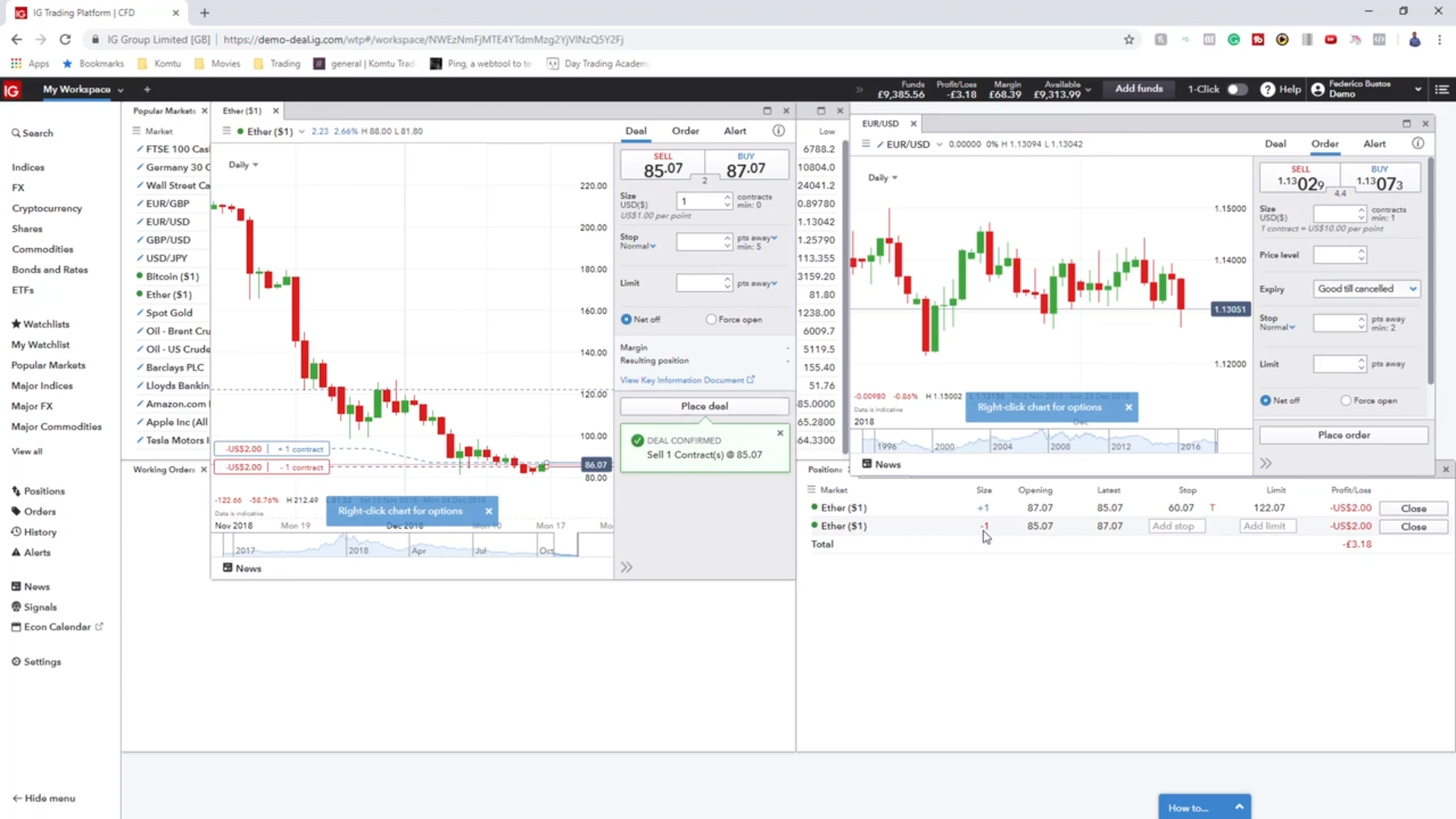Open History in the sidebar
The image size is (1456, 819).
(34, 532)
